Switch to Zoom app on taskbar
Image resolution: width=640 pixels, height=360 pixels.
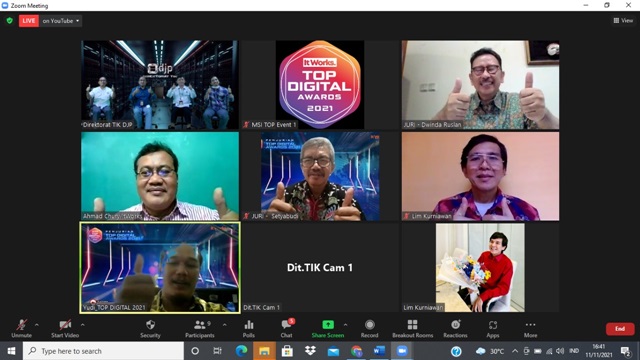click(x=402, y=351)
